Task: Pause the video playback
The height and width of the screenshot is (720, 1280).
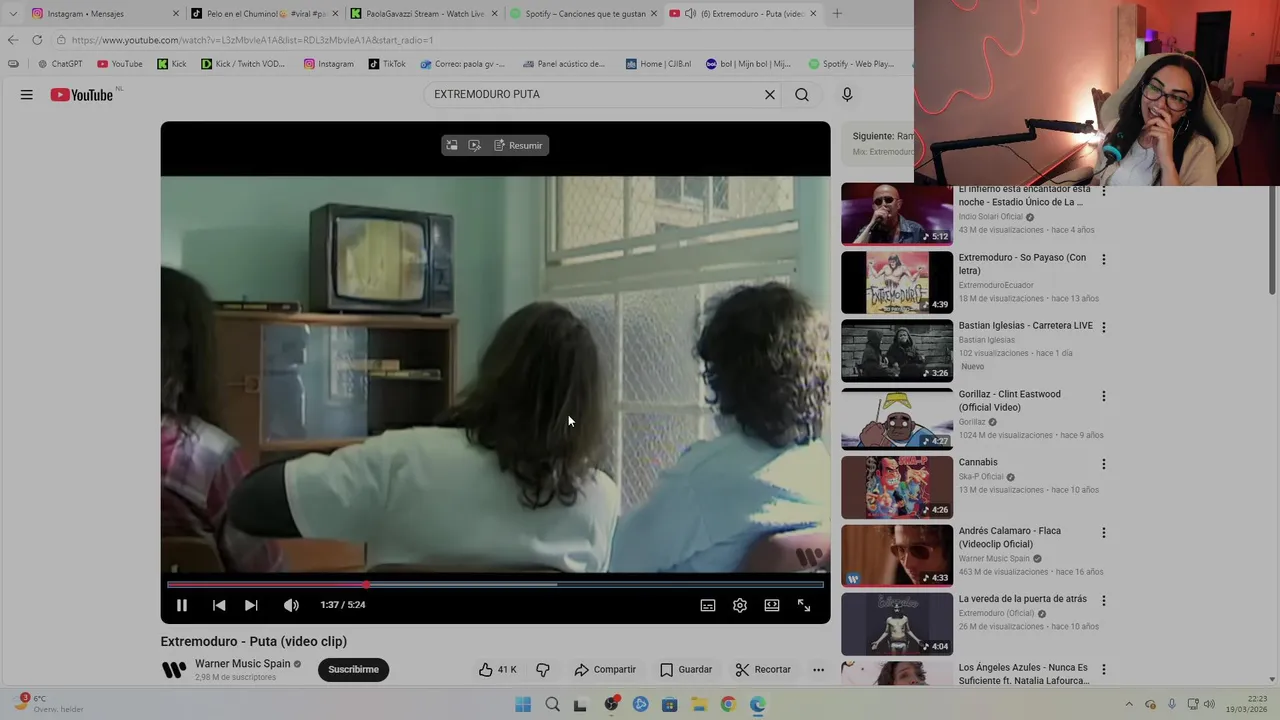Action: [x=182, y=605]
